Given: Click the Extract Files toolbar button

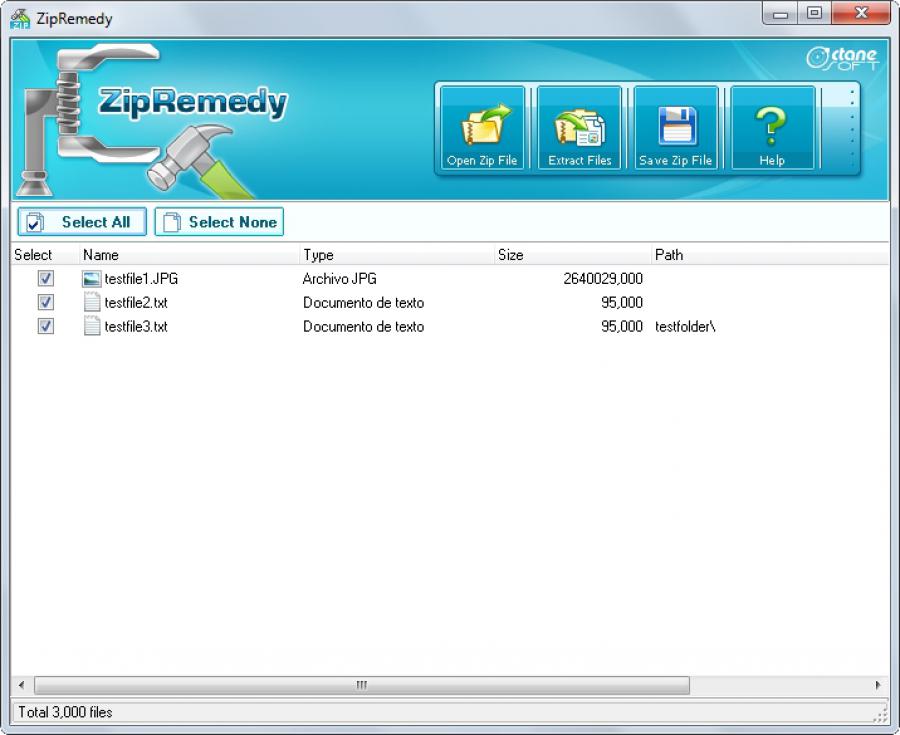Looking at the screenshot, I should (579, 128).
